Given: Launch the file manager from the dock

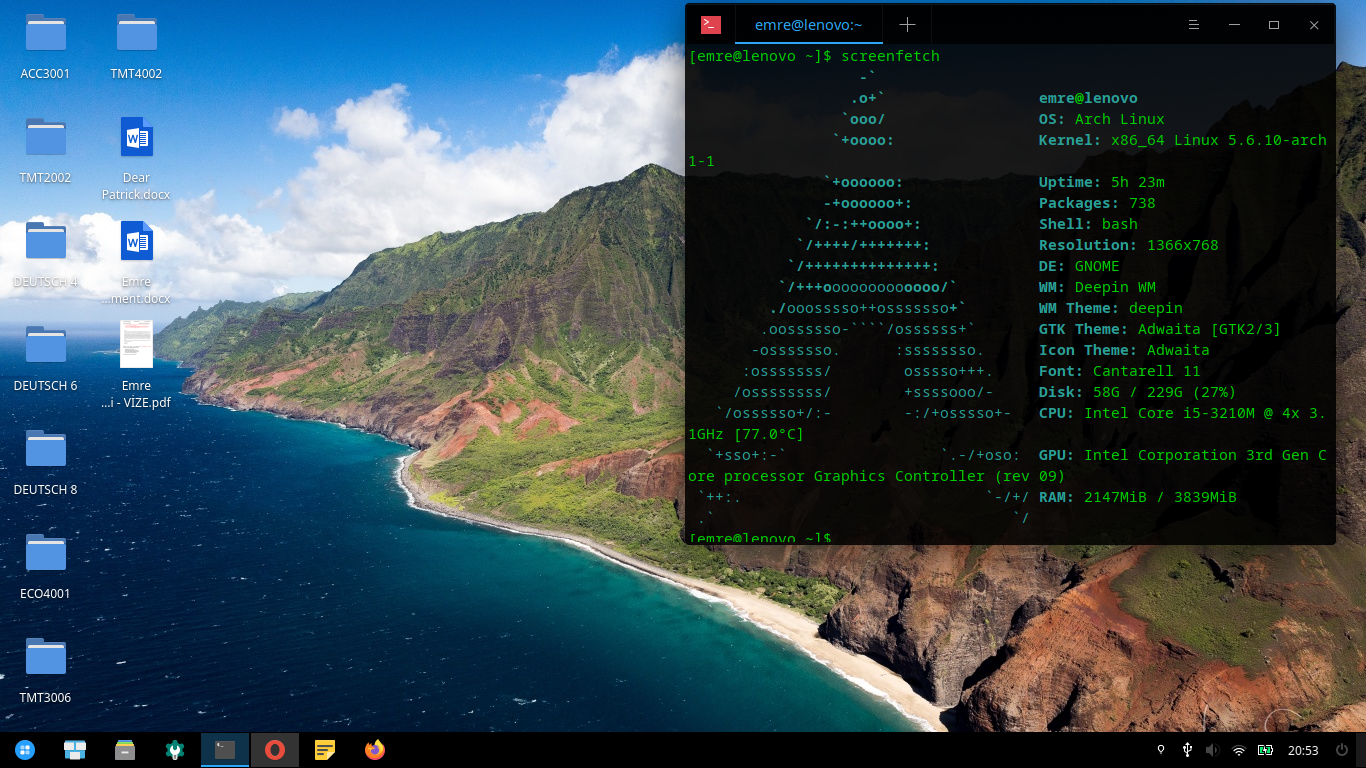Looking at the screenshot, I should pyautogui.click(x=125, y=750).
